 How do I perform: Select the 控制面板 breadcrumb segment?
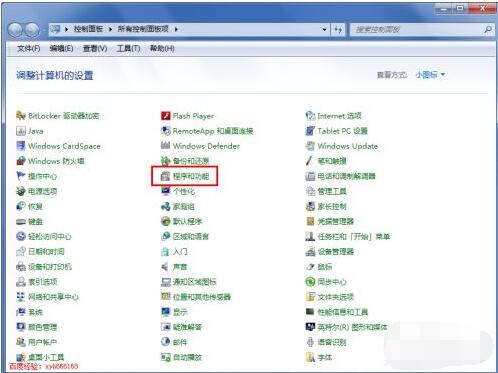click(88, 29)
